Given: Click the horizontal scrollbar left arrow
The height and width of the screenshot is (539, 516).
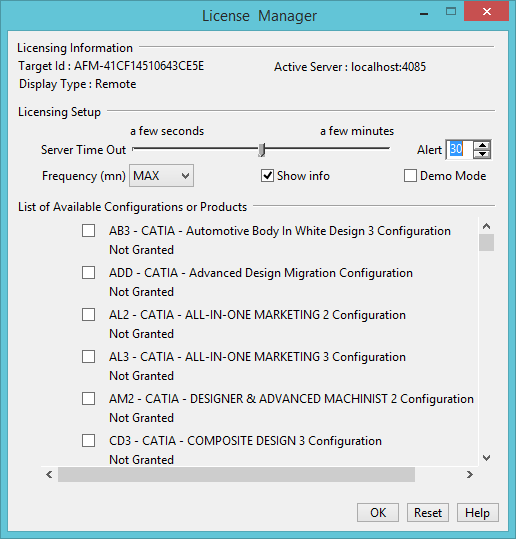Looking at the screenshot, I should (49, 475).
